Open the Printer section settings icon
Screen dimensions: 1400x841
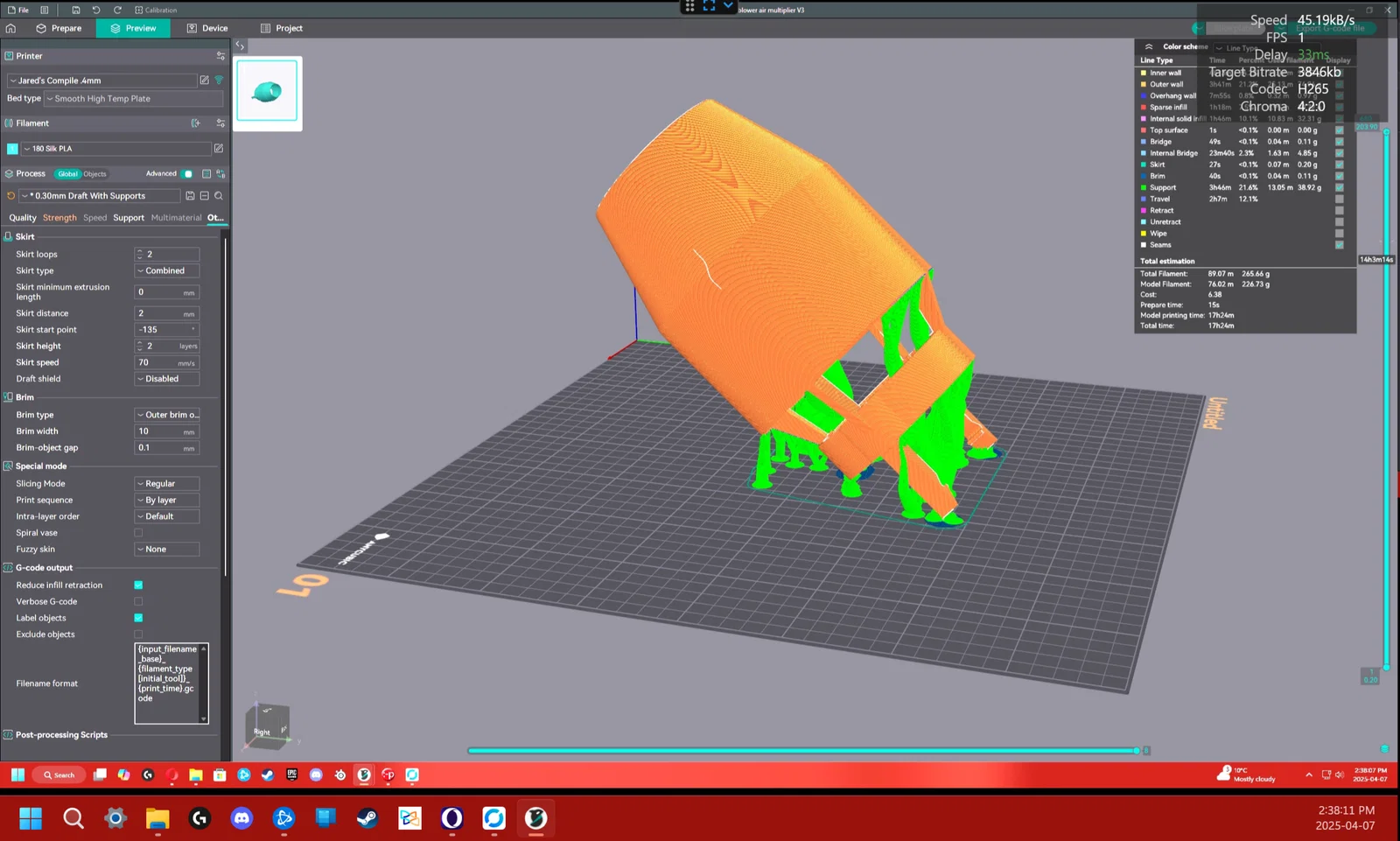tap(220, 56)
